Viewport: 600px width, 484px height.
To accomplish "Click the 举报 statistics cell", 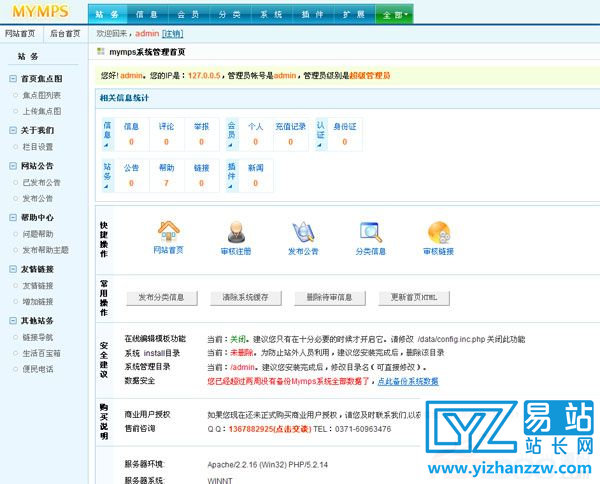I will pos(202,134).
